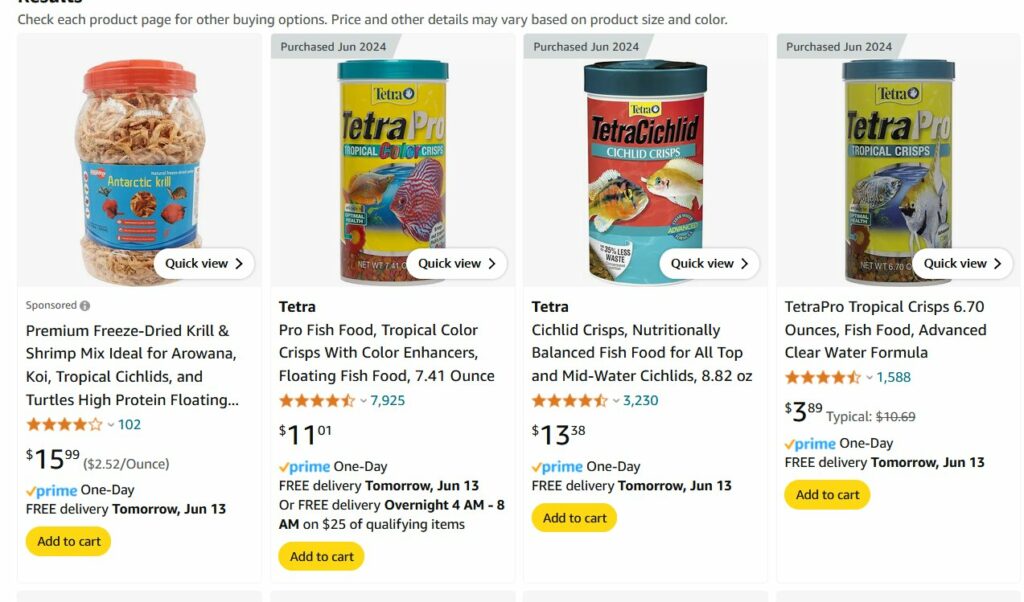Viewport: 1024px width, 602px height.
Task: Open Quick view for TetraPro Tropical Crisps
Action: point(962,264)
